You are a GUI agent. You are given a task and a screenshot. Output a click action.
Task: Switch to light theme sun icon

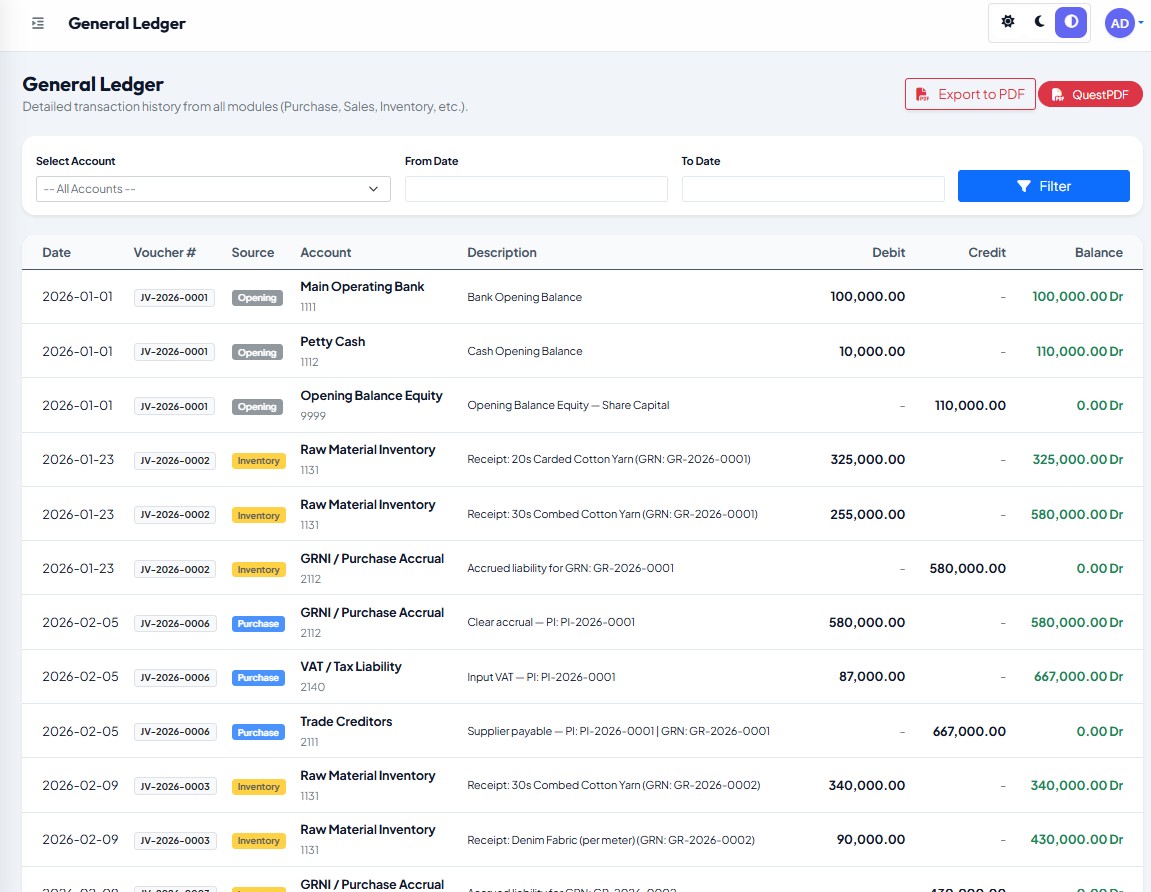coord(1008,22)
